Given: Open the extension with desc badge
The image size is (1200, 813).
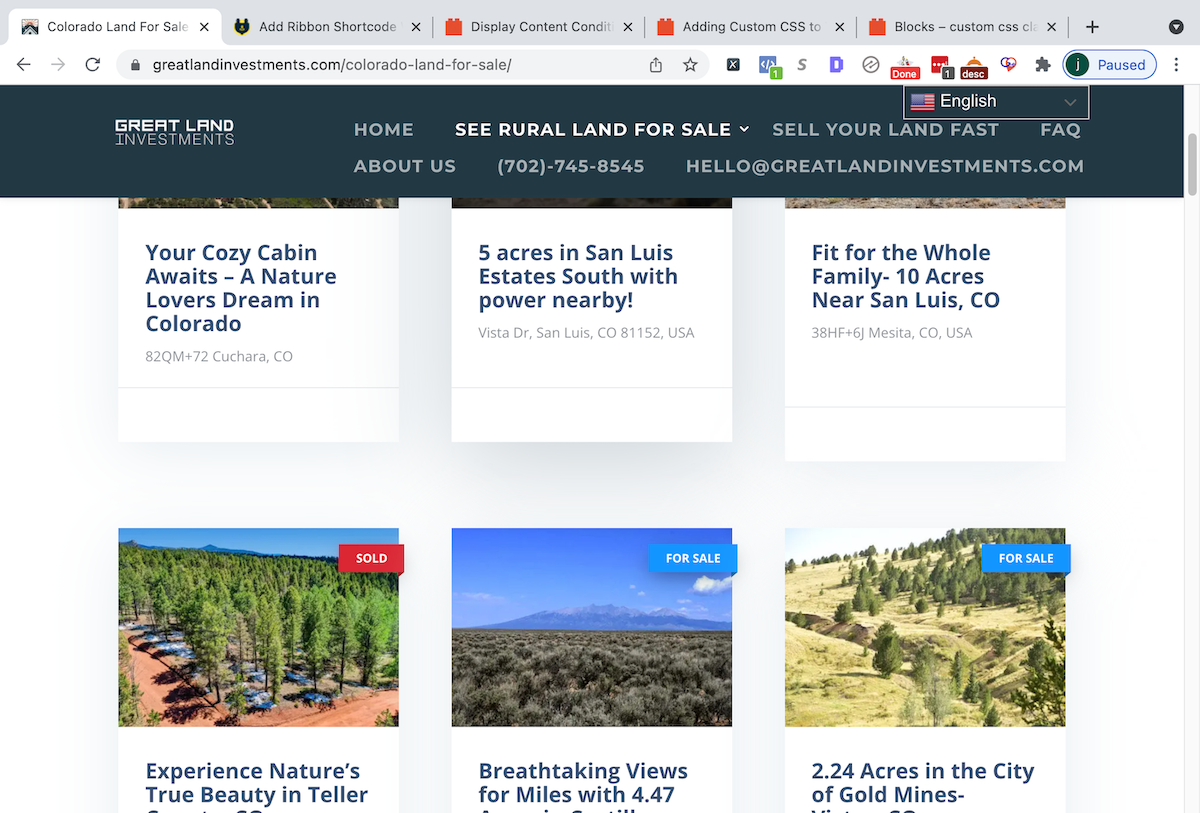Looking at the screenshot, I should tap(973, 67).
